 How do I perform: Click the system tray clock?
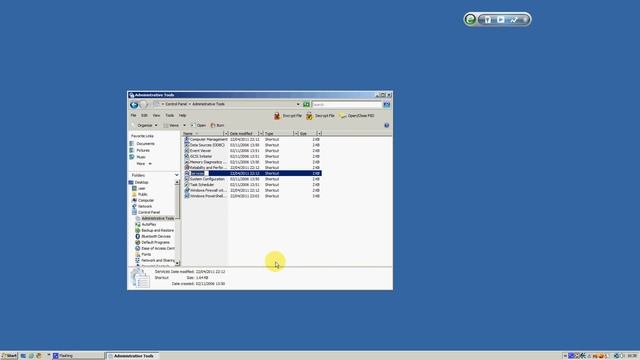(x=632, y=356)
